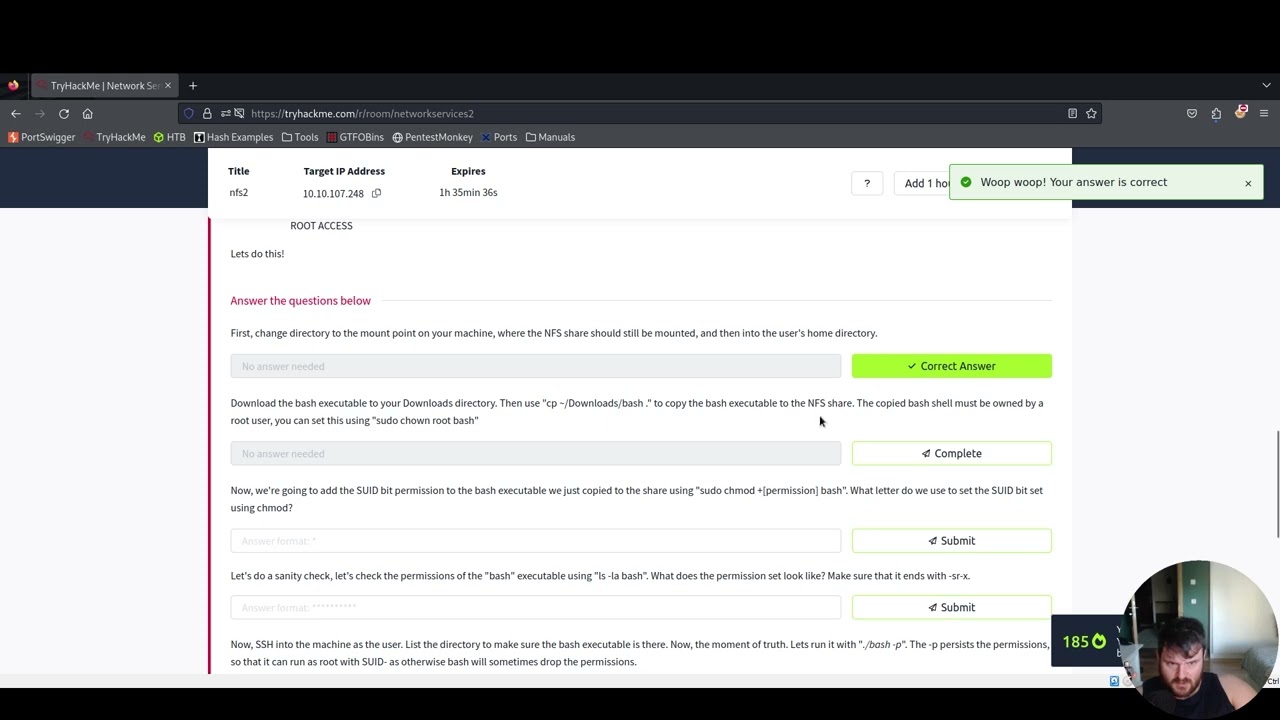Click the Complete button for bash download task
Screen dimensions: 1280x720
point(952,454)
